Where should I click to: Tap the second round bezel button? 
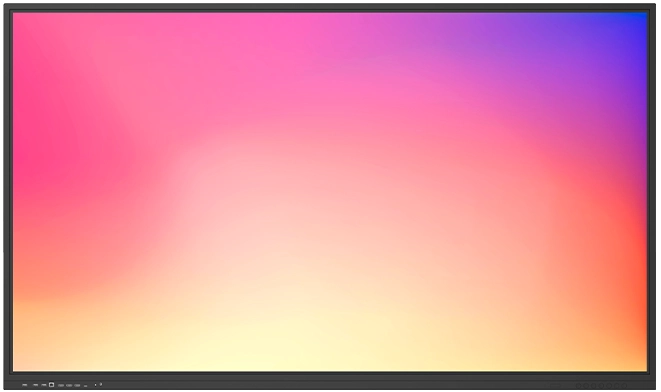pos(586,386)
